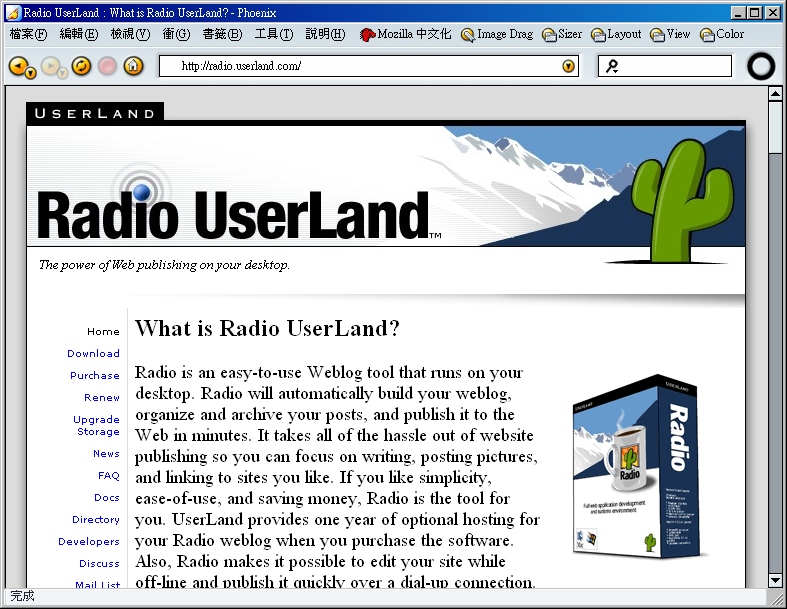This screenshot has height=609, width=787.
Task: Go back with the Back arrow button
Action: pos(18,65)
